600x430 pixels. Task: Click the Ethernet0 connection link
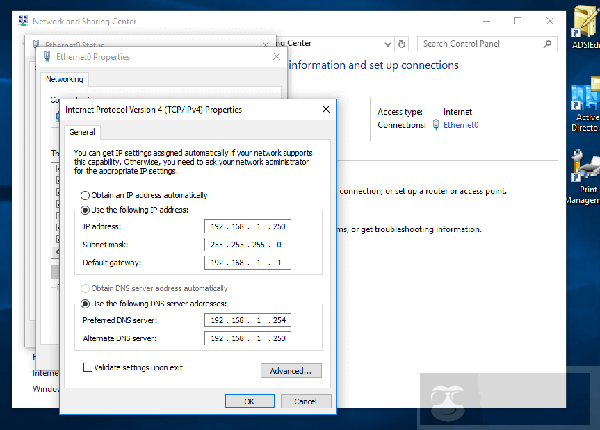click(462, 125)
